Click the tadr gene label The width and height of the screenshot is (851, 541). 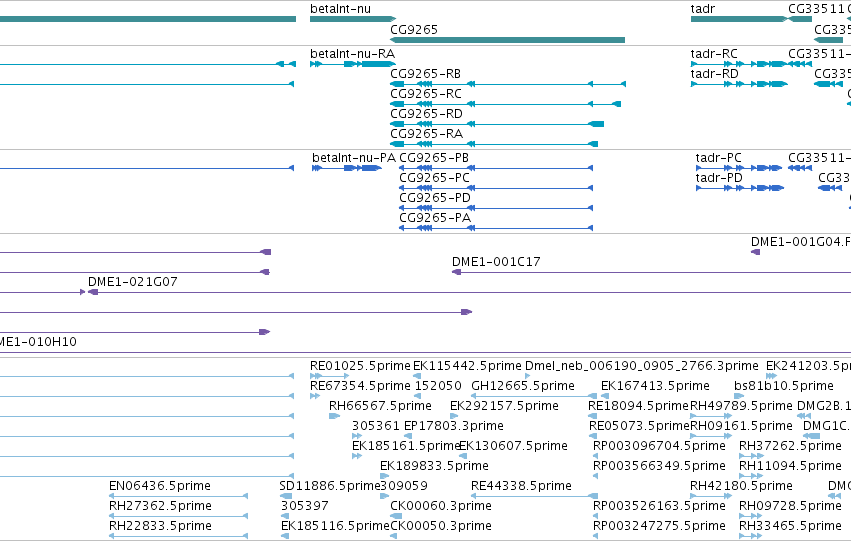click(703, 9)
